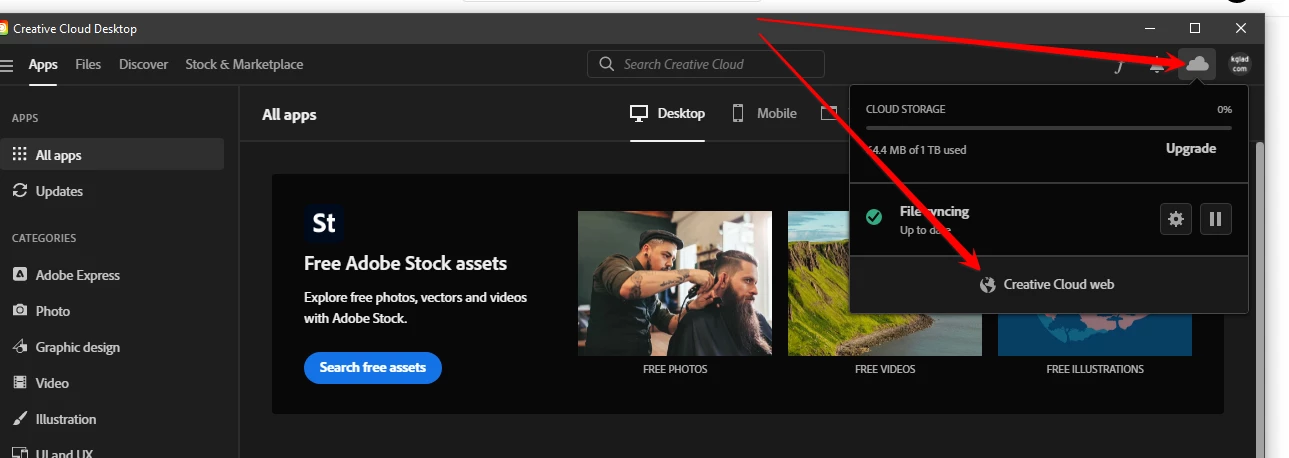Screen dimensions: 1289x458
Task: Open the hamburger menu in Creative Cloud
Action: pos(6,65)
